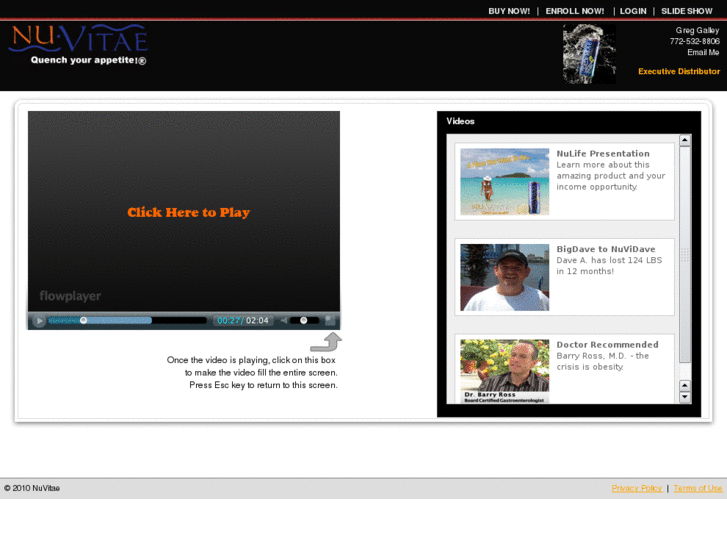Click the Videos panel heading
727x545 pixels.
coord(460,121)
